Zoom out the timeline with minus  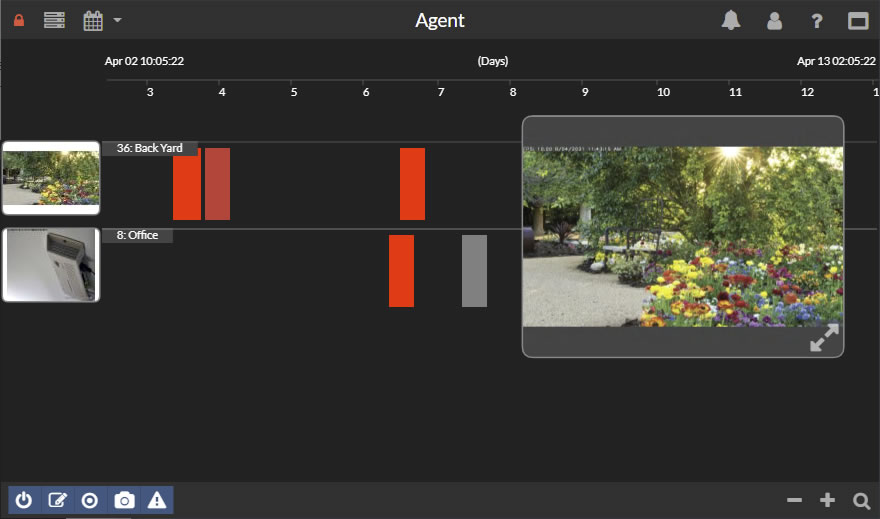(794, 500)
